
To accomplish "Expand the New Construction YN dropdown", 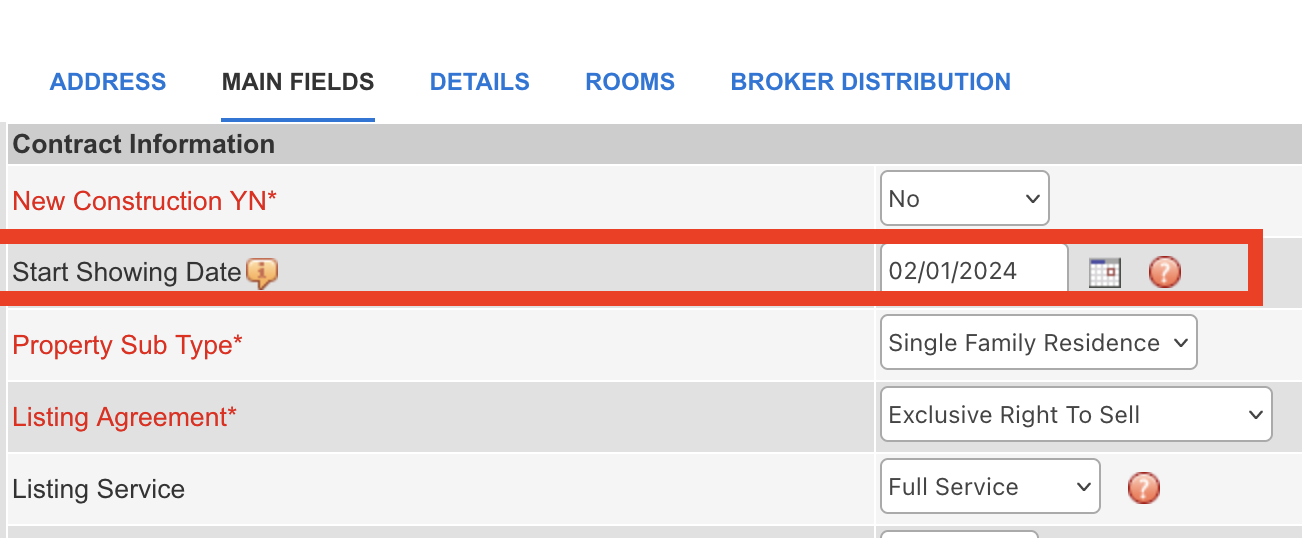I will pyautogui.click(x=965, y=198).
